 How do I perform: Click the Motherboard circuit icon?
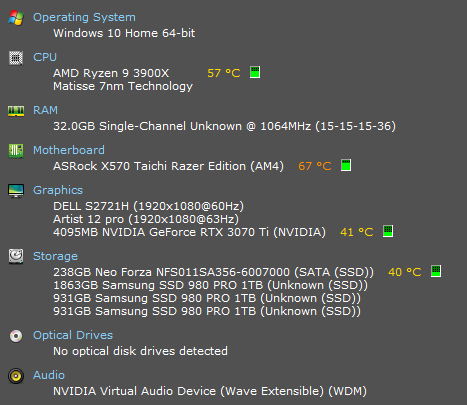(x=16, y=151)
